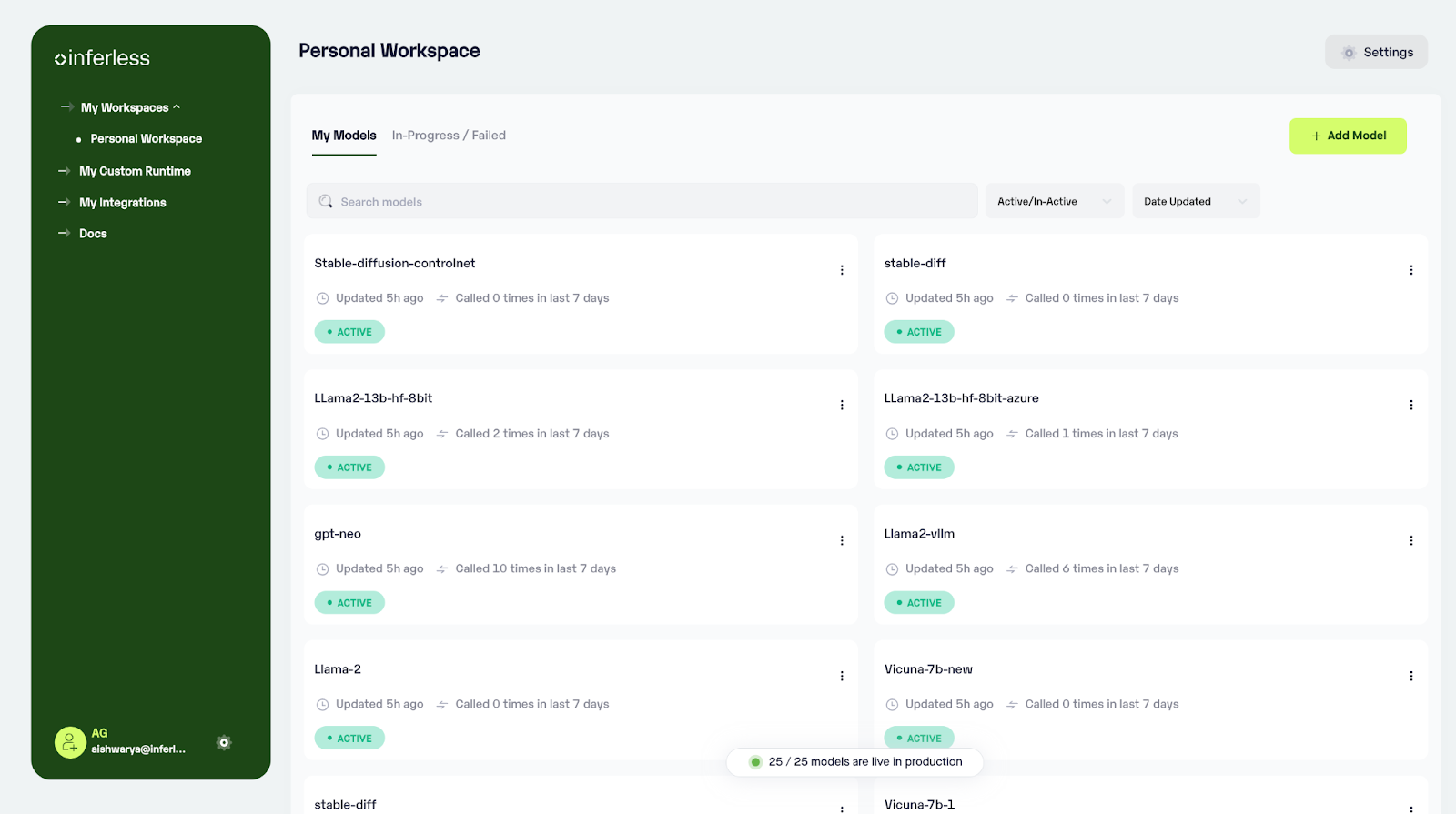Open three-dot menu for Llama2-vllm
This screenshot has width=1456, height=814.
(x=1411, y=540)
